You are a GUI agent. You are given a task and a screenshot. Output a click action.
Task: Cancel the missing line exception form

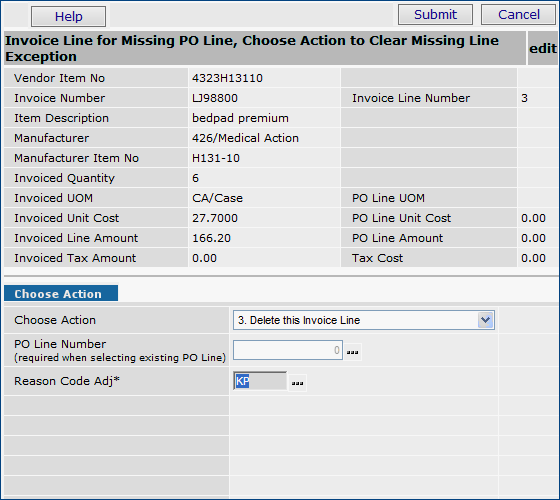(519, 15)
